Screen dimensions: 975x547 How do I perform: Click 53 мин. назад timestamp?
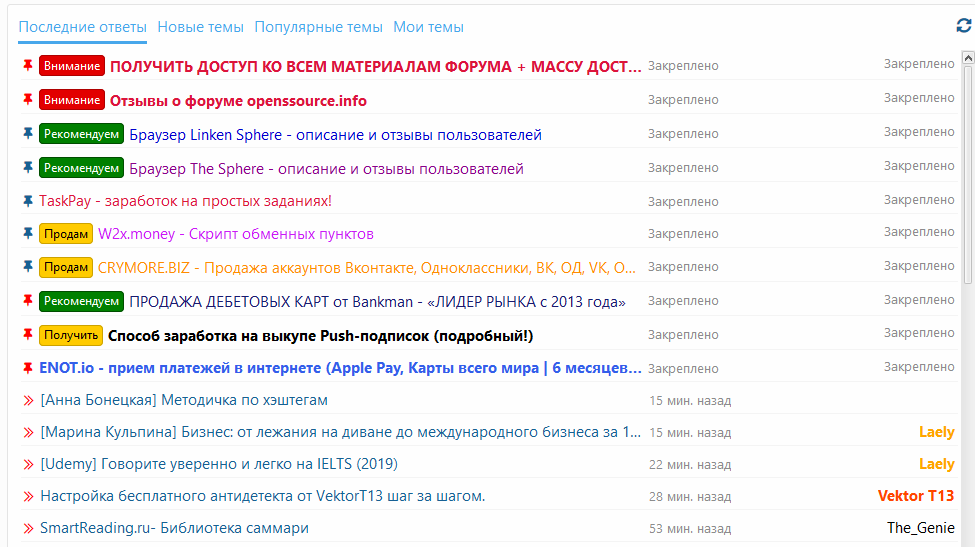click(690, 528)
